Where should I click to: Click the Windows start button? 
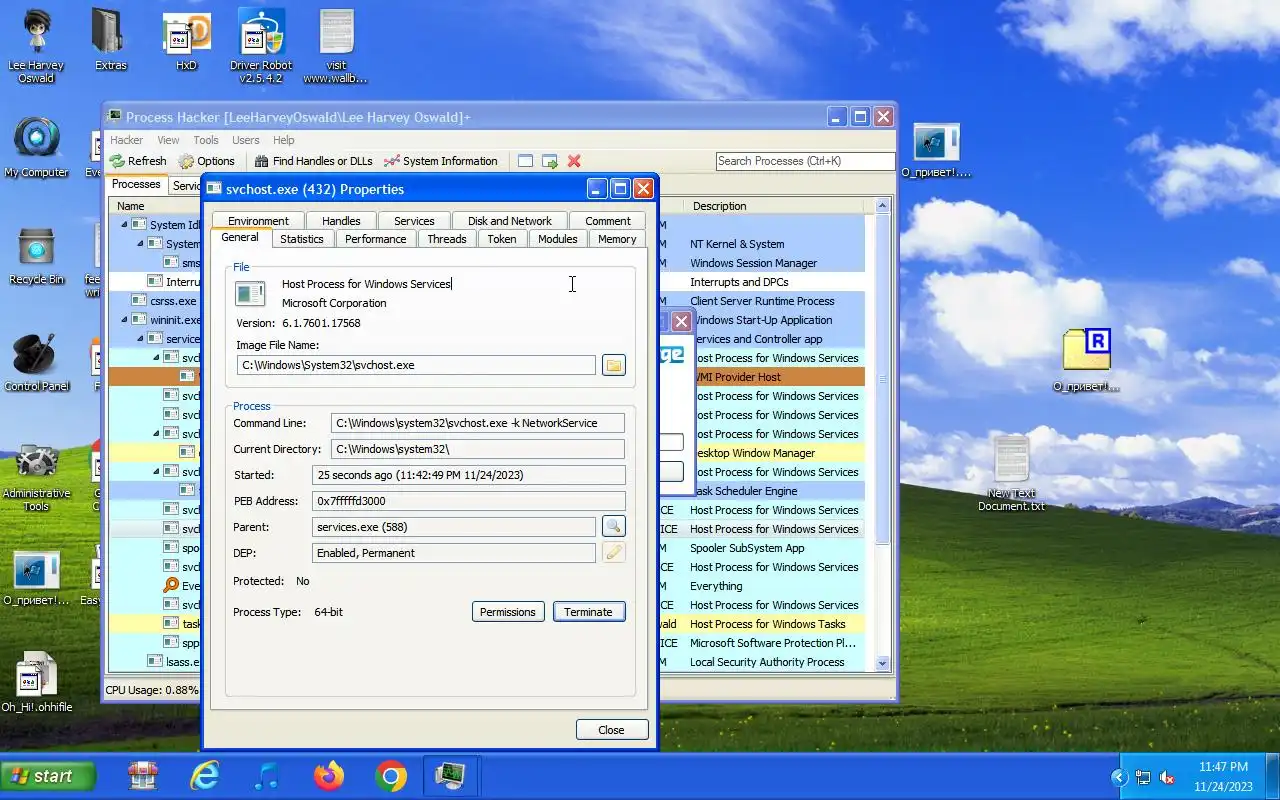(x=48, y=776)
